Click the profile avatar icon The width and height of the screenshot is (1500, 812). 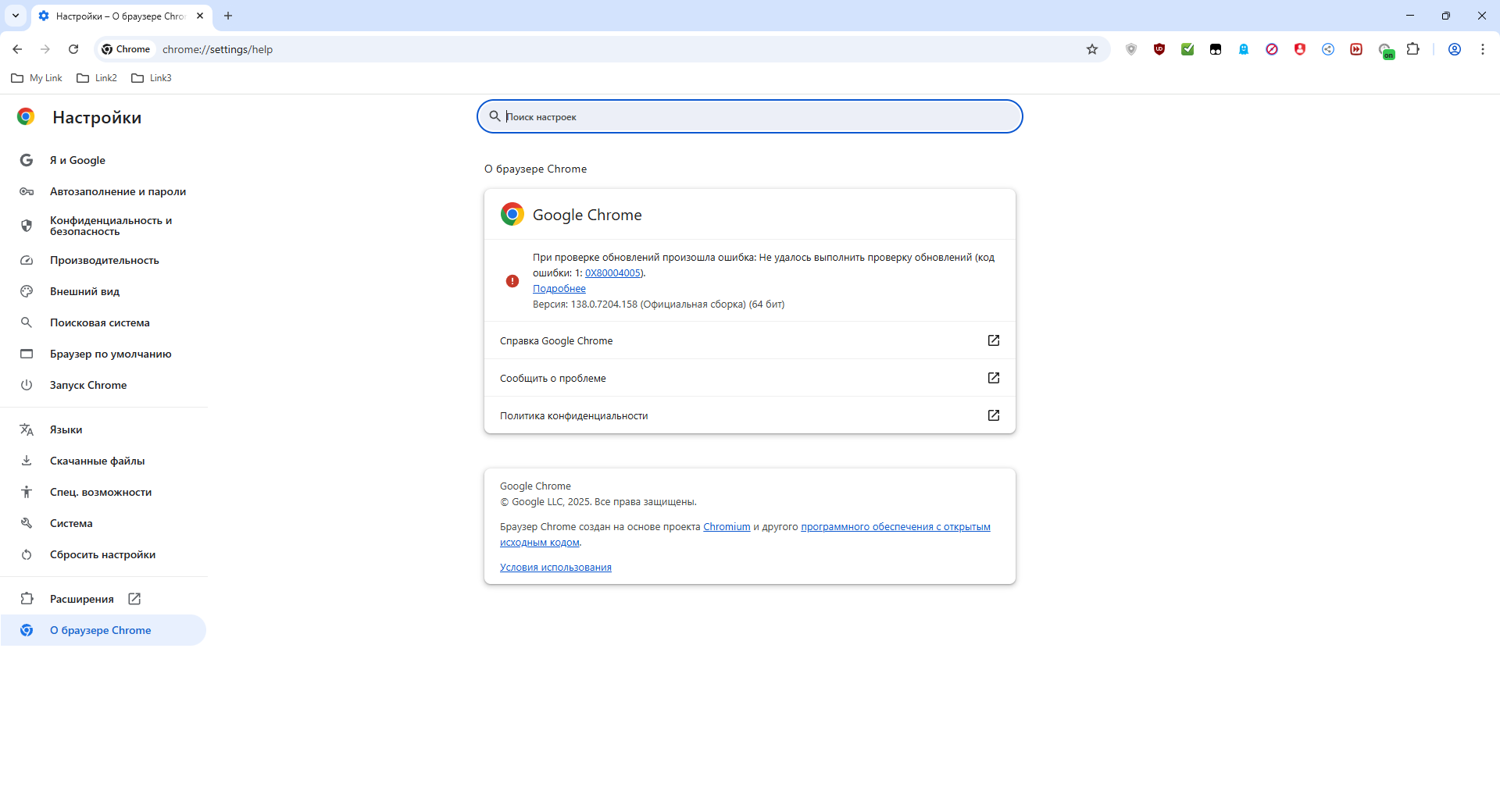(1455, 49)
